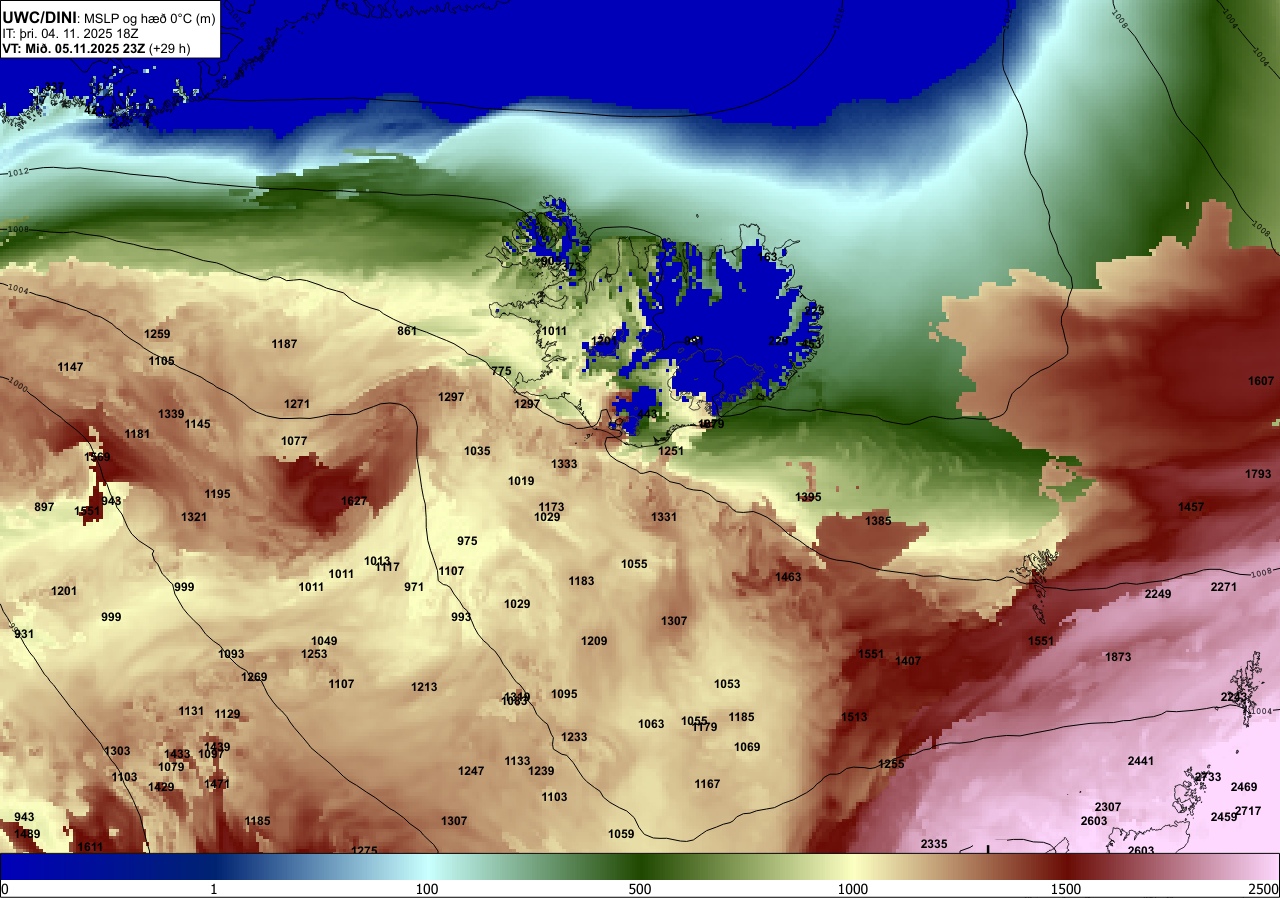Screen dimensions: 1280x898
Task: Click the 1095 value
Action: (564, 694)
